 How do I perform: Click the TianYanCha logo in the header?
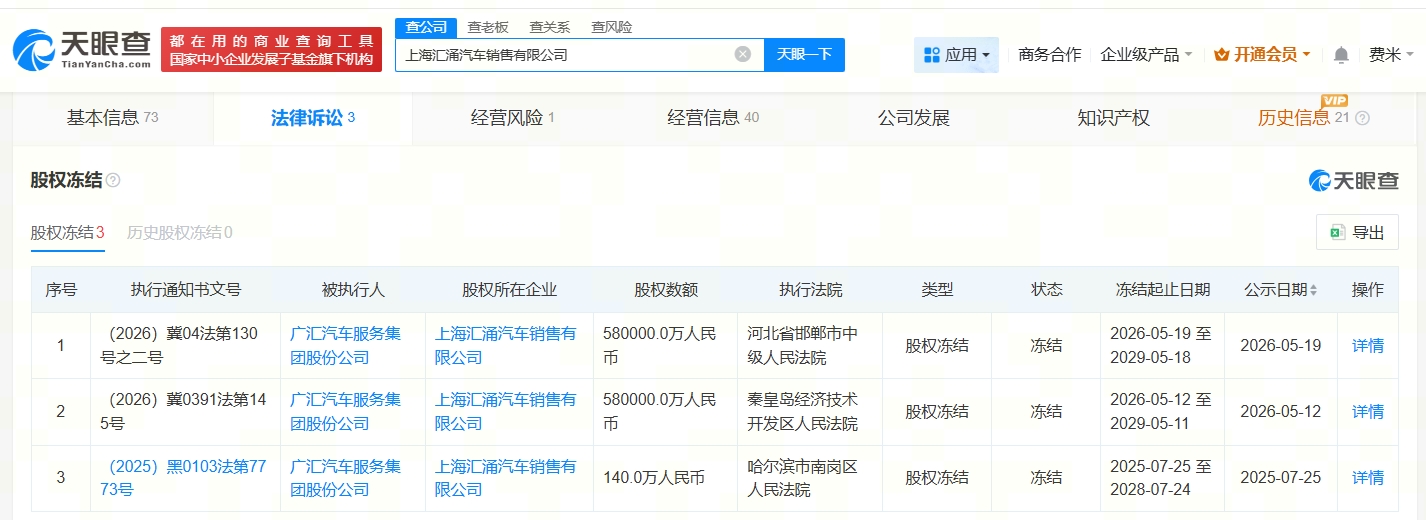(x=82, y=49)
